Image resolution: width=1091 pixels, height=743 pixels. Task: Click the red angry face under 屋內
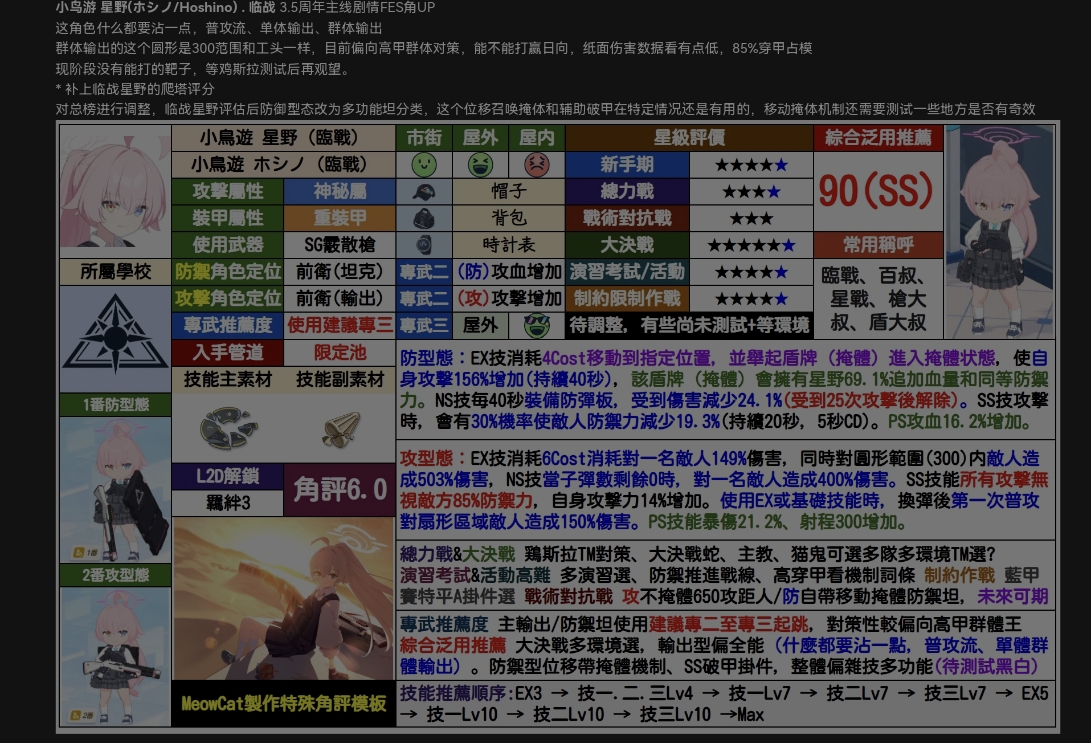point(536,165)
